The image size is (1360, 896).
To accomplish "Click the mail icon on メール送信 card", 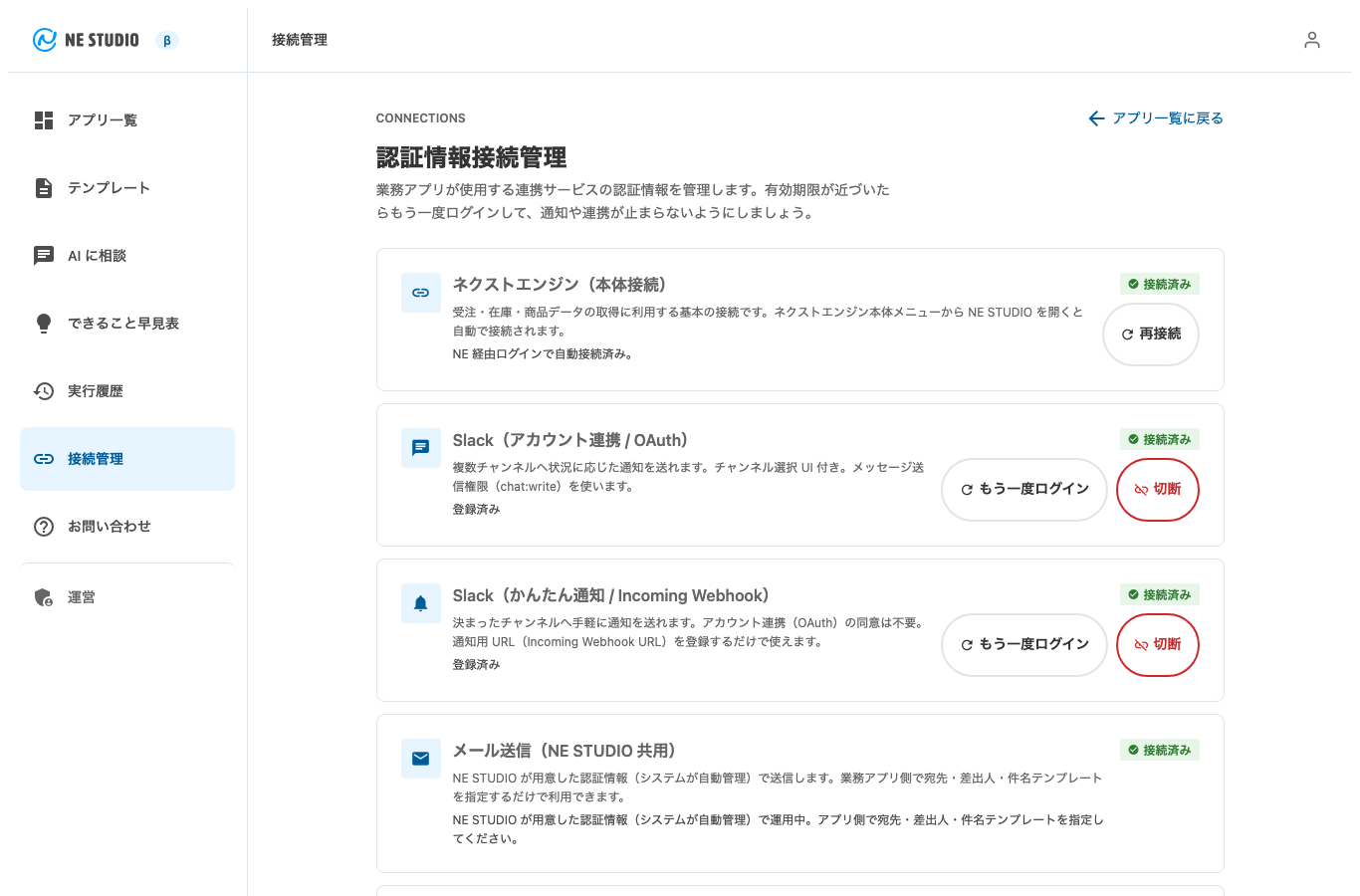I will (420, 759).
